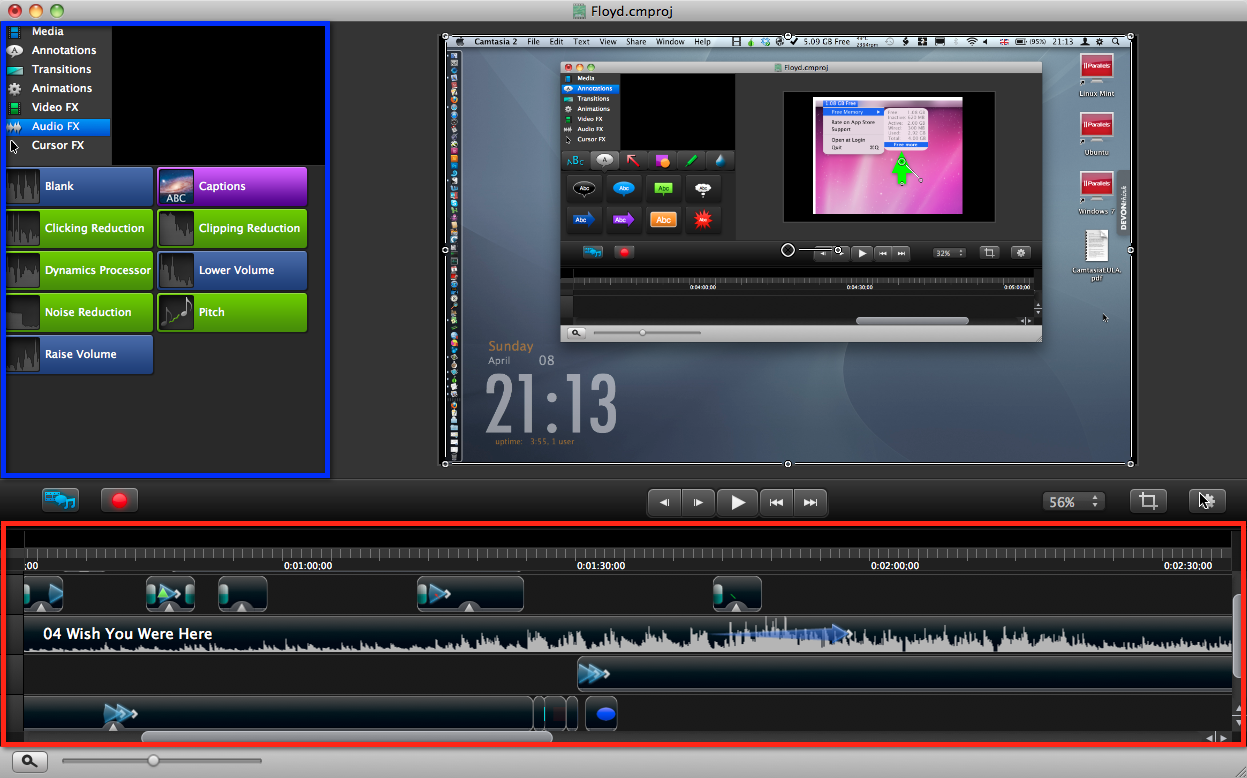Screen dimensions: 1247x778
Task: Jump to previous clip with rewind button
Action: click(776, 502)
